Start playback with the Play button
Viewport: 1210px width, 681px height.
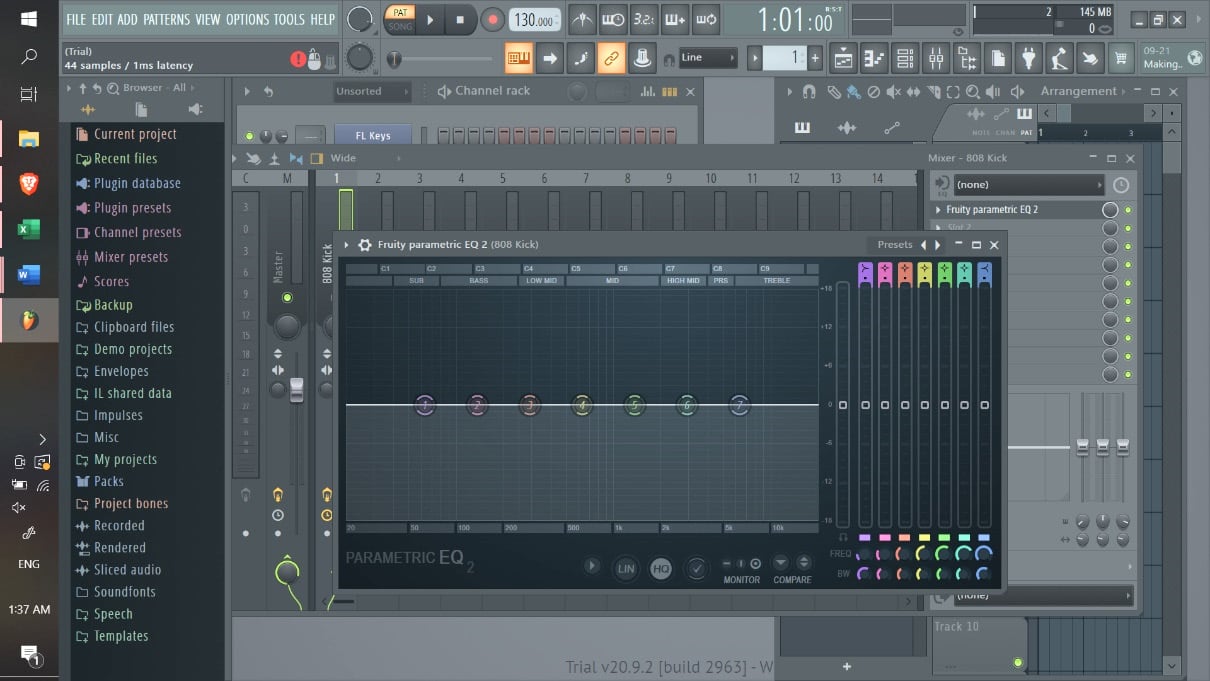(431, 19)
